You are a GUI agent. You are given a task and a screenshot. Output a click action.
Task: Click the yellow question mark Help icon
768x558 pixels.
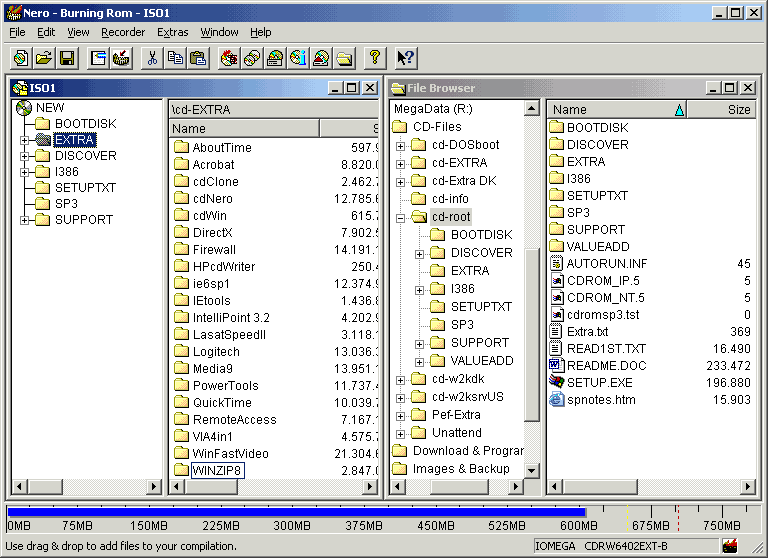375,58
